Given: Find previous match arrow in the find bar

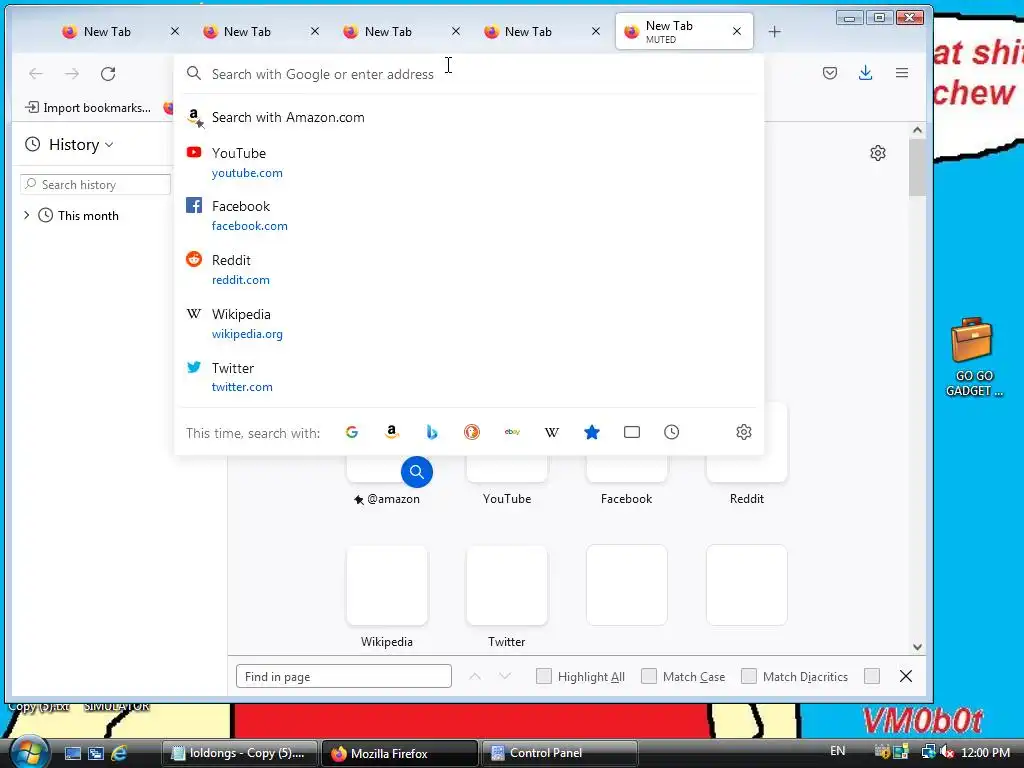Looking at the screenshot, I should [x=475, y=676].
